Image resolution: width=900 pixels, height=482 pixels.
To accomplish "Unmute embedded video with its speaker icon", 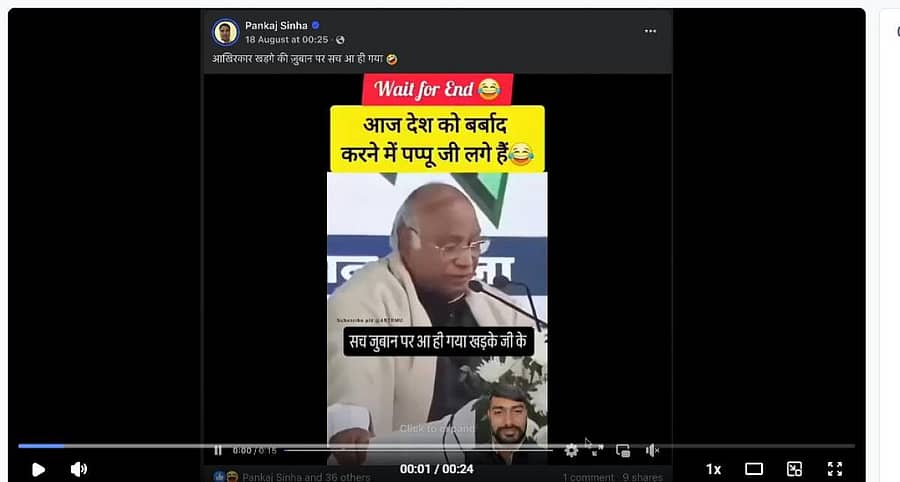I will pyautogui.click(x=652, y=450).
